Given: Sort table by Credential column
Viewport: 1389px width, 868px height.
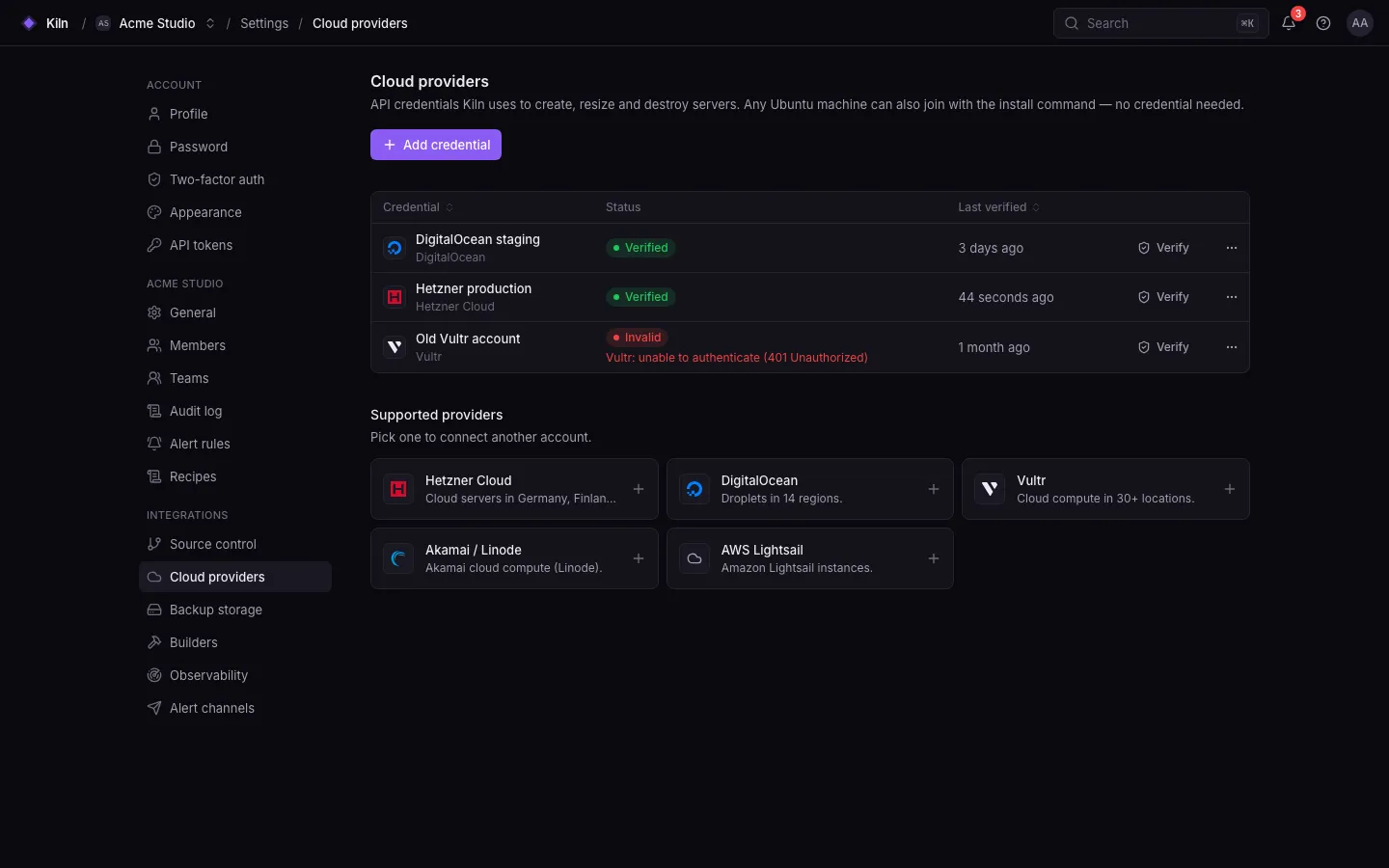Looking at the screenshot, I should [418, 207].
